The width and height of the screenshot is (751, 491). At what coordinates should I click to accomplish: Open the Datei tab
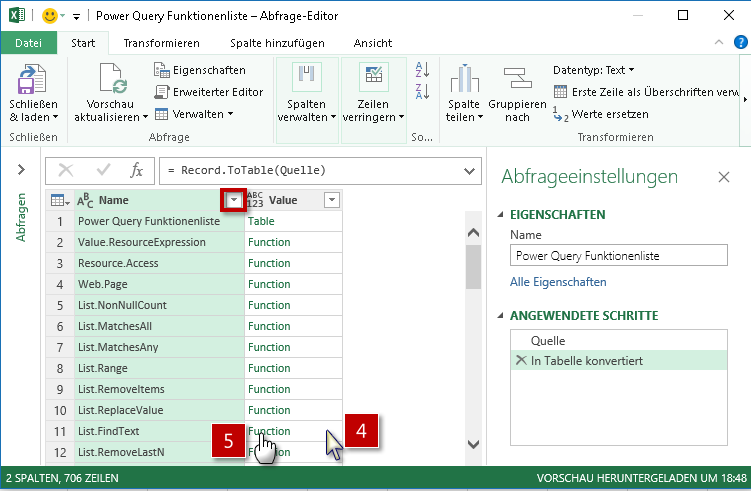pos(29,43)
